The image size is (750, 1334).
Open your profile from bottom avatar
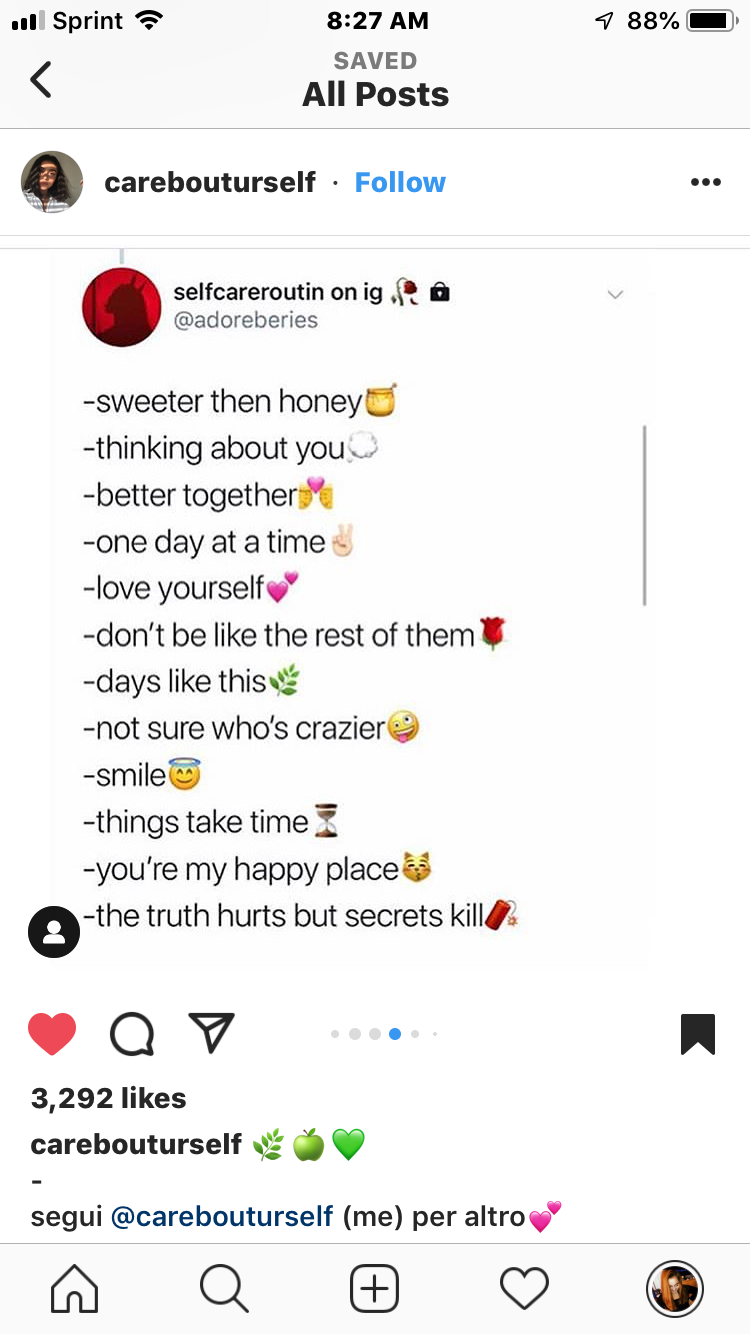pyautogui.click(x=675, y=1288)
